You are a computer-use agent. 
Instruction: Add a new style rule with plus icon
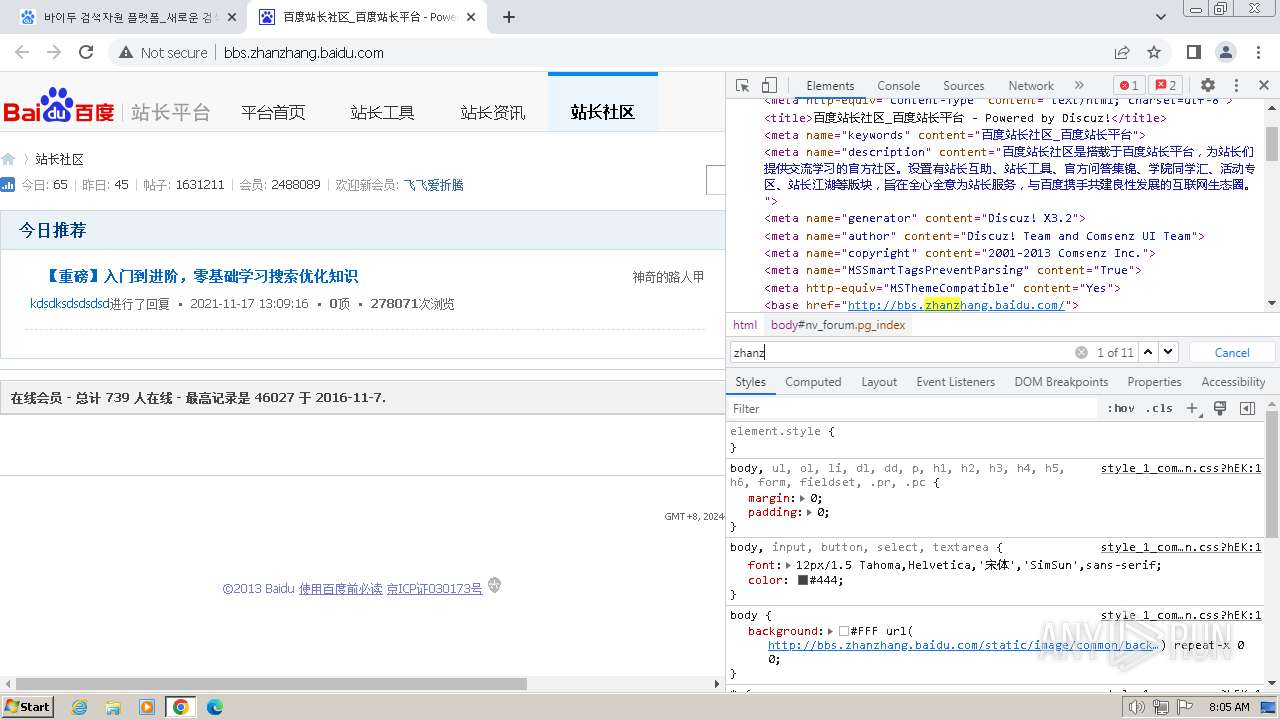[1192, 408]
